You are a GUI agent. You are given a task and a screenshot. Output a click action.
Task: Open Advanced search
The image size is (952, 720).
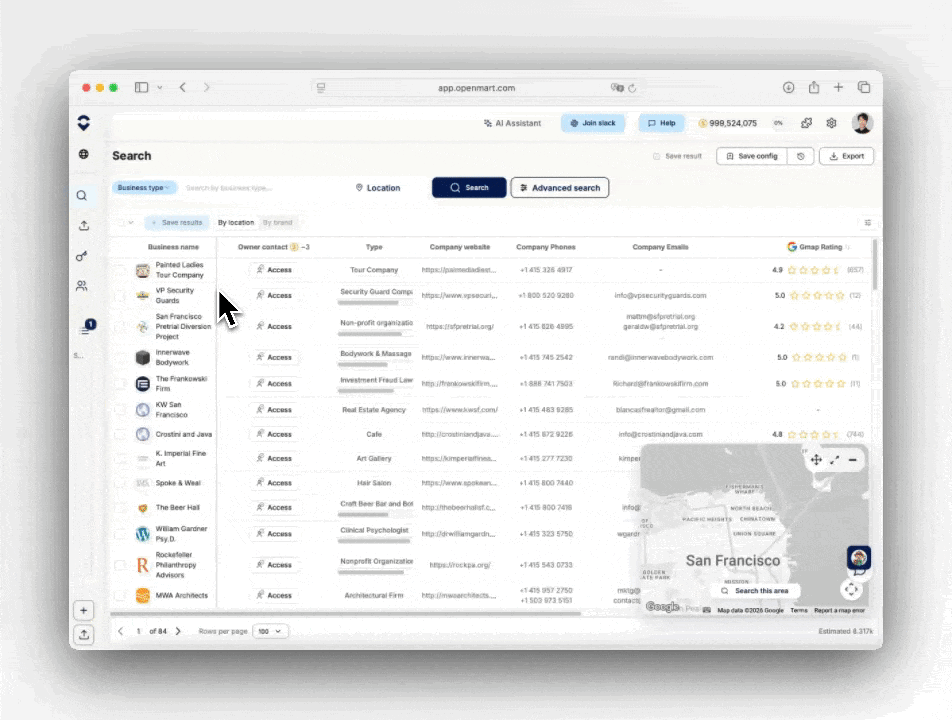coord(560,188)
